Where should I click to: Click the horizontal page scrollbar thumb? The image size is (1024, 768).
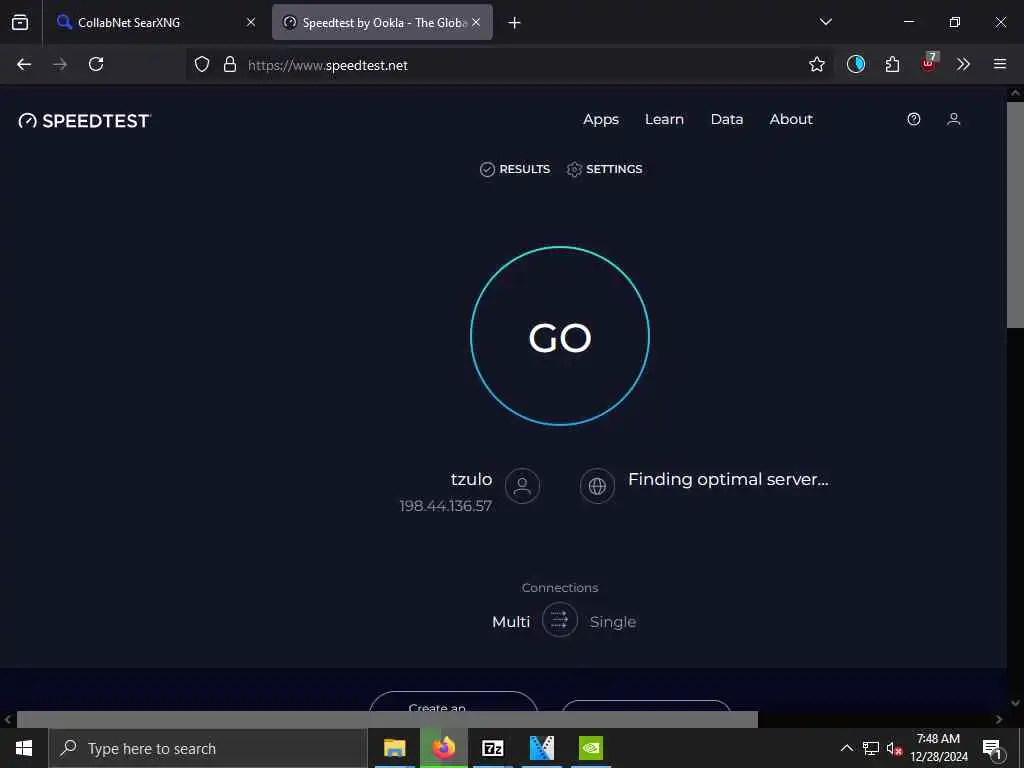click(x=387, y=719)
